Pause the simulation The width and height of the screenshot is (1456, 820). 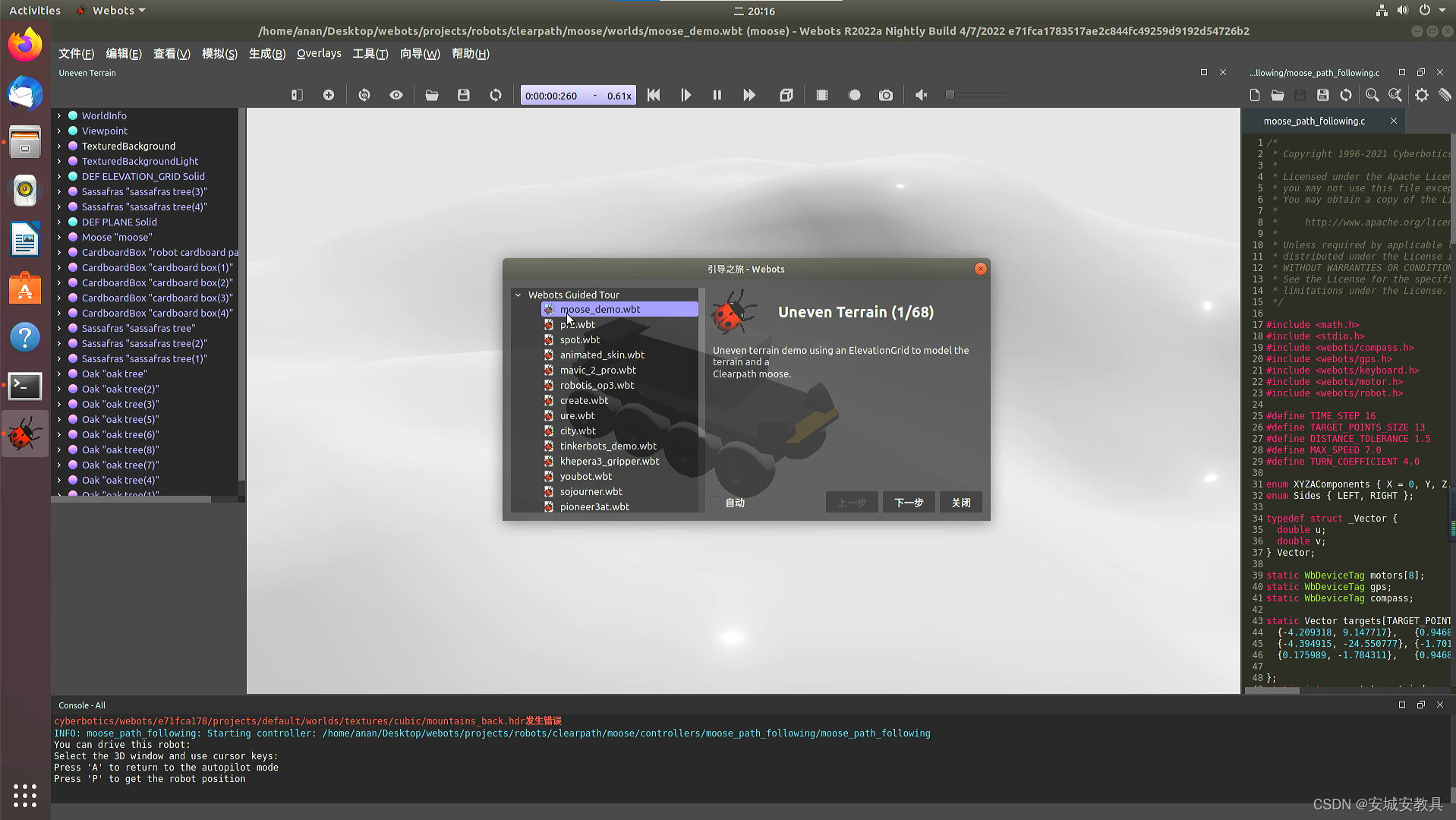pyautogui.click(x=717, y=95)
